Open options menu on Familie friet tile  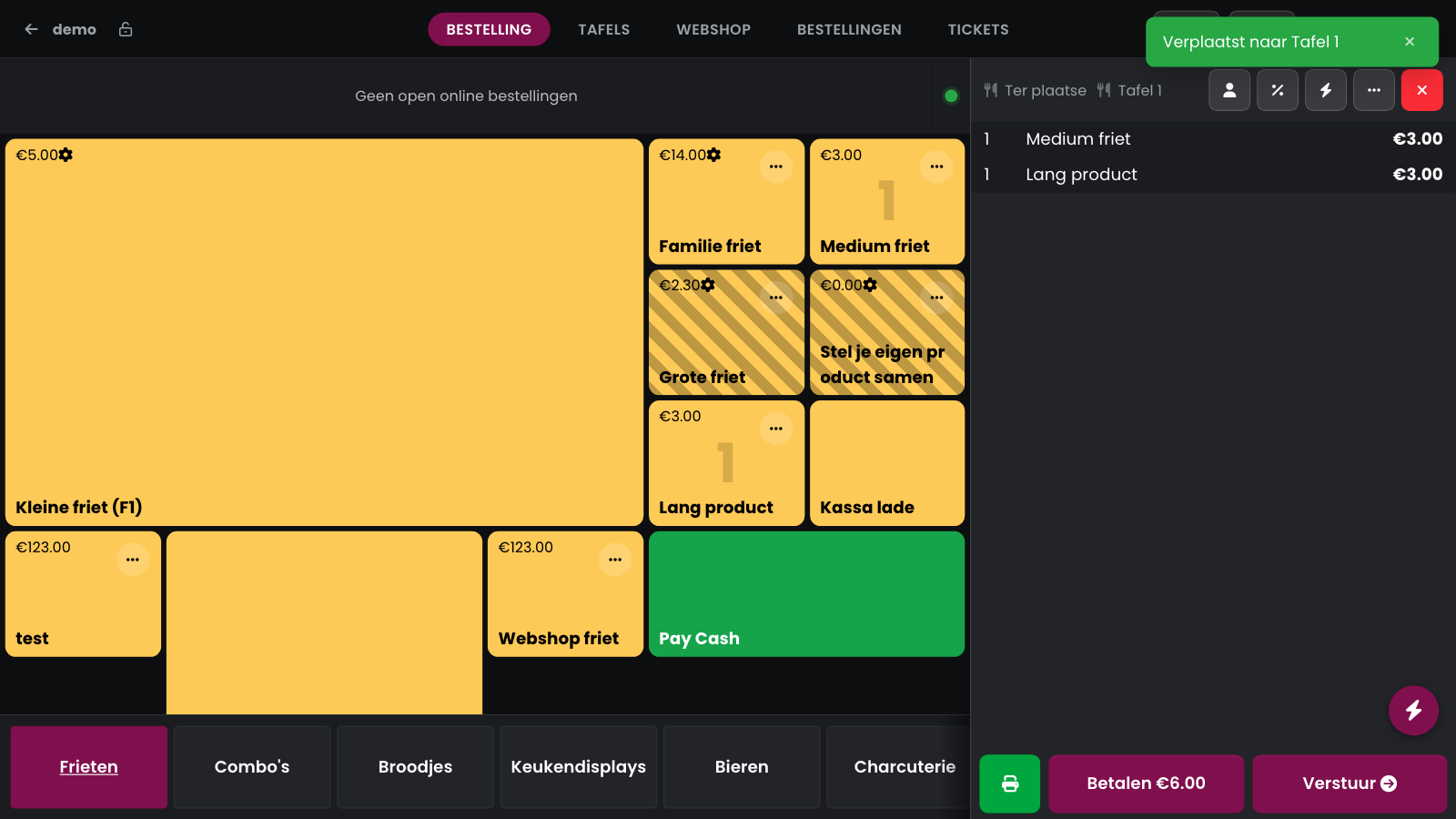coord(776,167)
